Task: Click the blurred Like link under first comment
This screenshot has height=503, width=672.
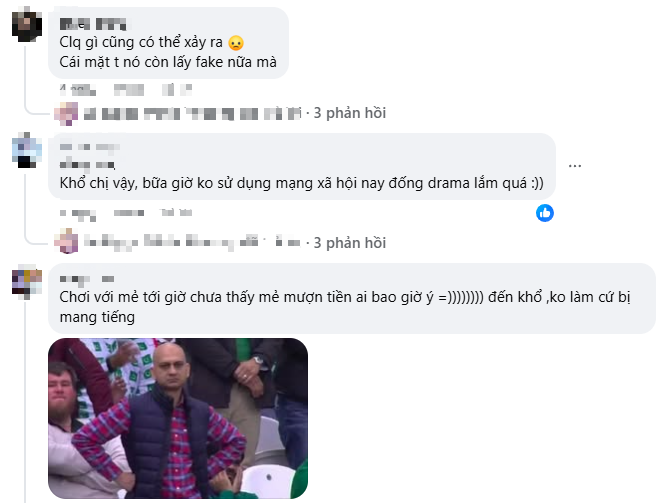Action: 129,90
